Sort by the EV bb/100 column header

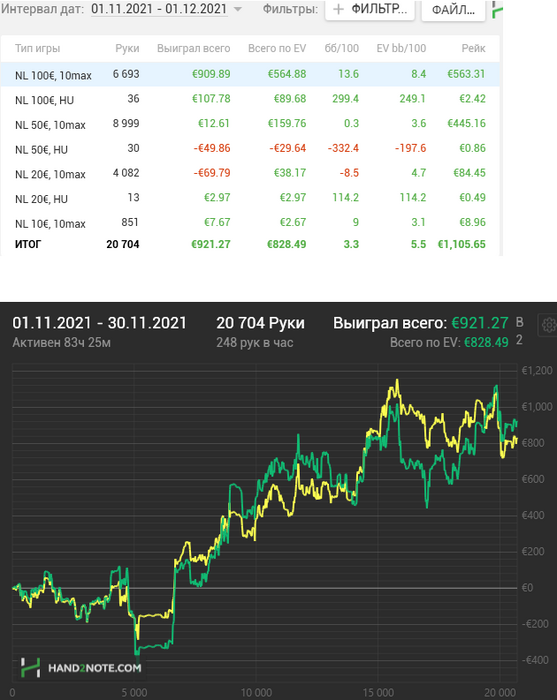pos(401,48)
